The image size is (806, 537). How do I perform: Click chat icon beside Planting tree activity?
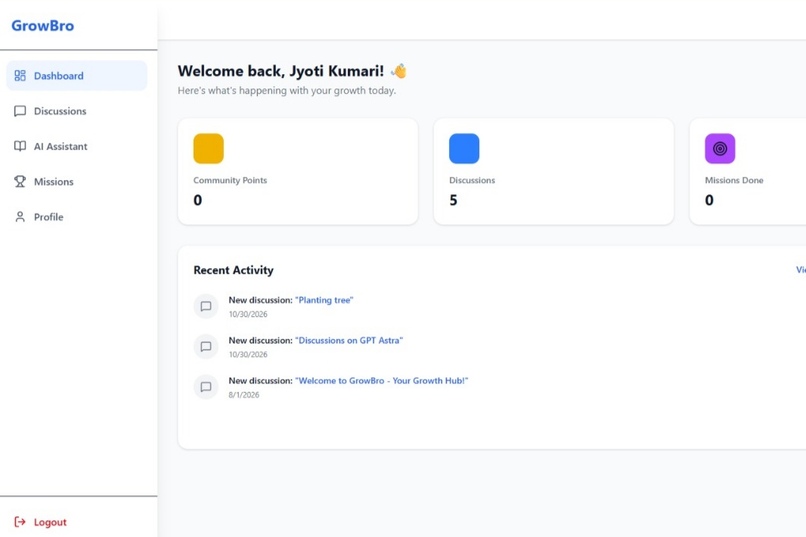(206, 306)
